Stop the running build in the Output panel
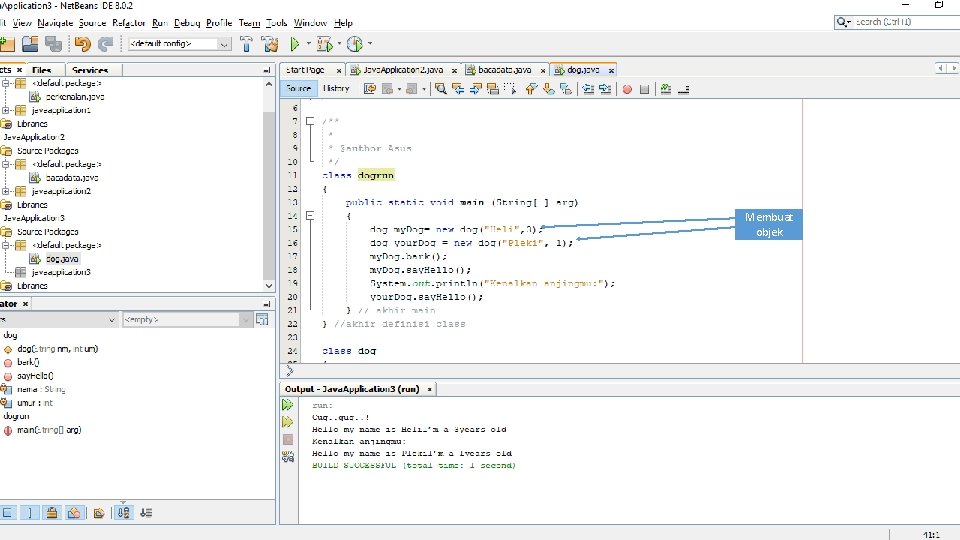This screenshot has width=960, height=540. [x=288, y=440]
